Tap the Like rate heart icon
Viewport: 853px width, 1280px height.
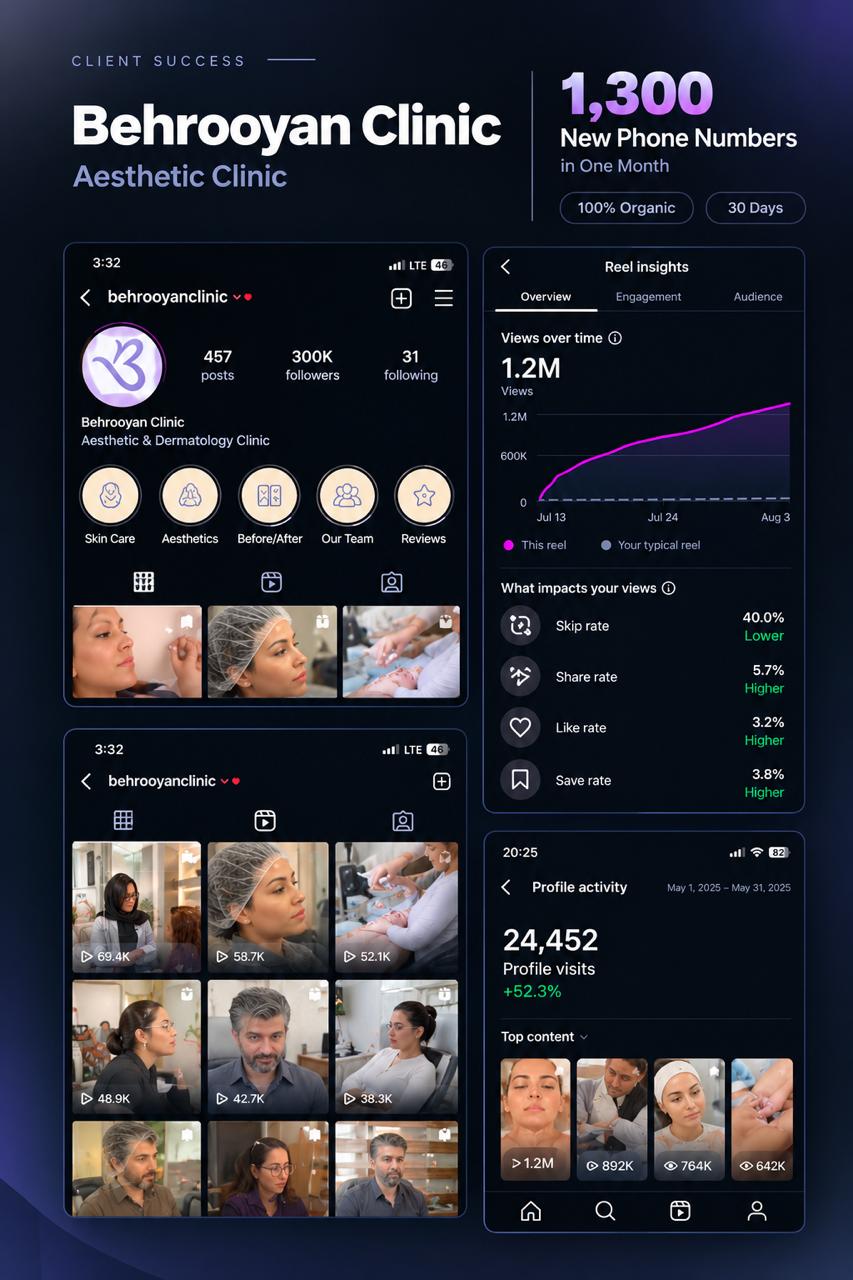point(520,728)
